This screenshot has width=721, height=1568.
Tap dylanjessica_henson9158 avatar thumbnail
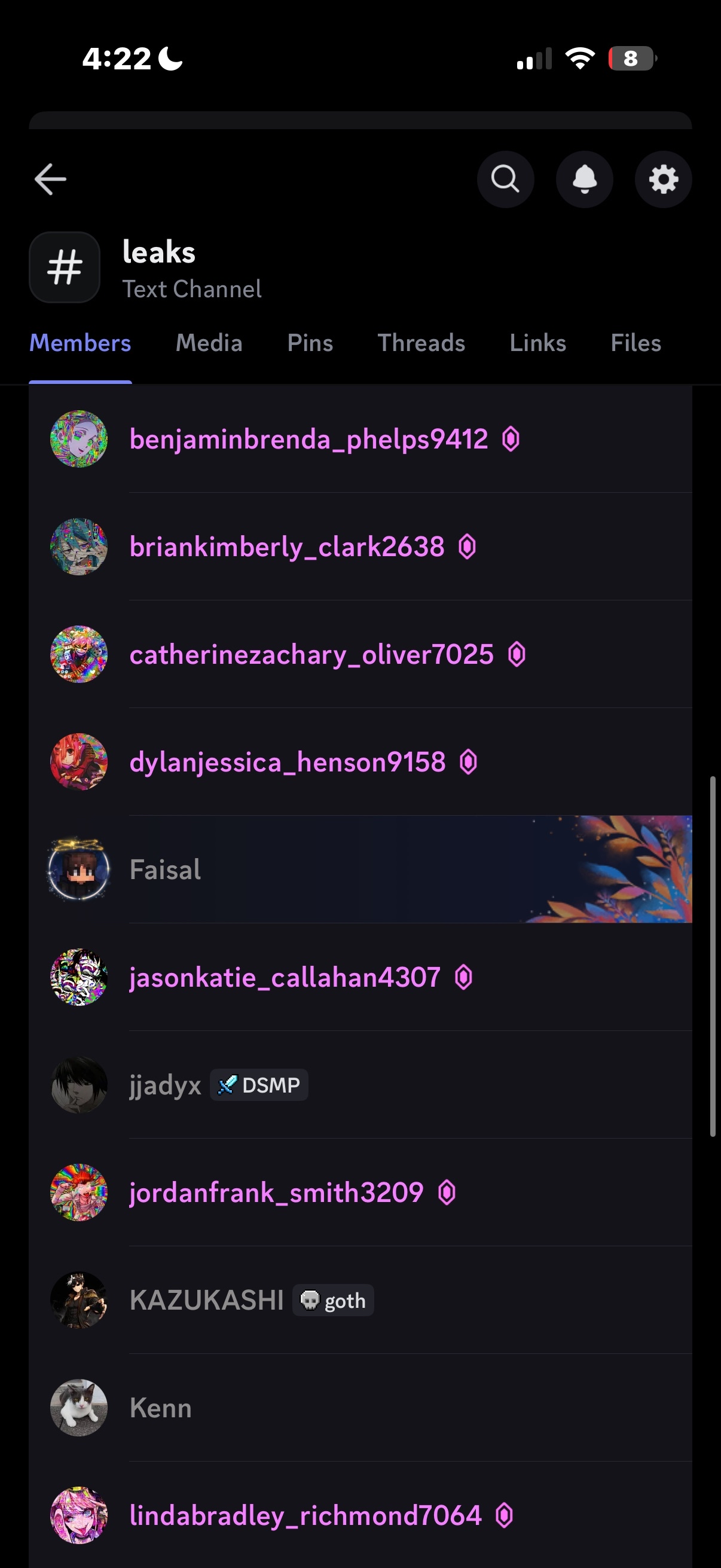coord(78,761)
